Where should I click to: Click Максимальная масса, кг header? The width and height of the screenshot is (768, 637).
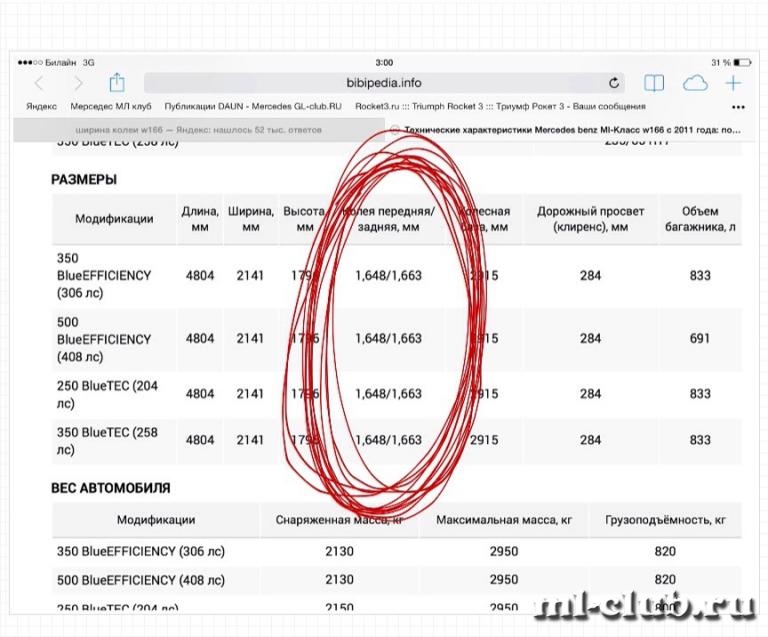[x=504, y=520]
